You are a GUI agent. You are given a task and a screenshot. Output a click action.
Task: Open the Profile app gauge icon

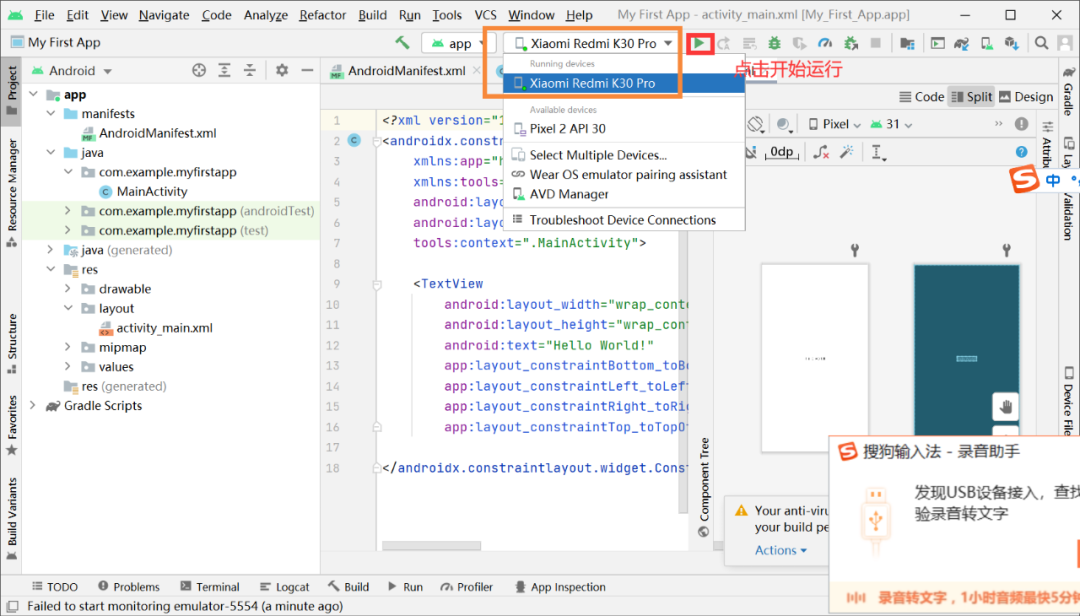coord(825,43)
